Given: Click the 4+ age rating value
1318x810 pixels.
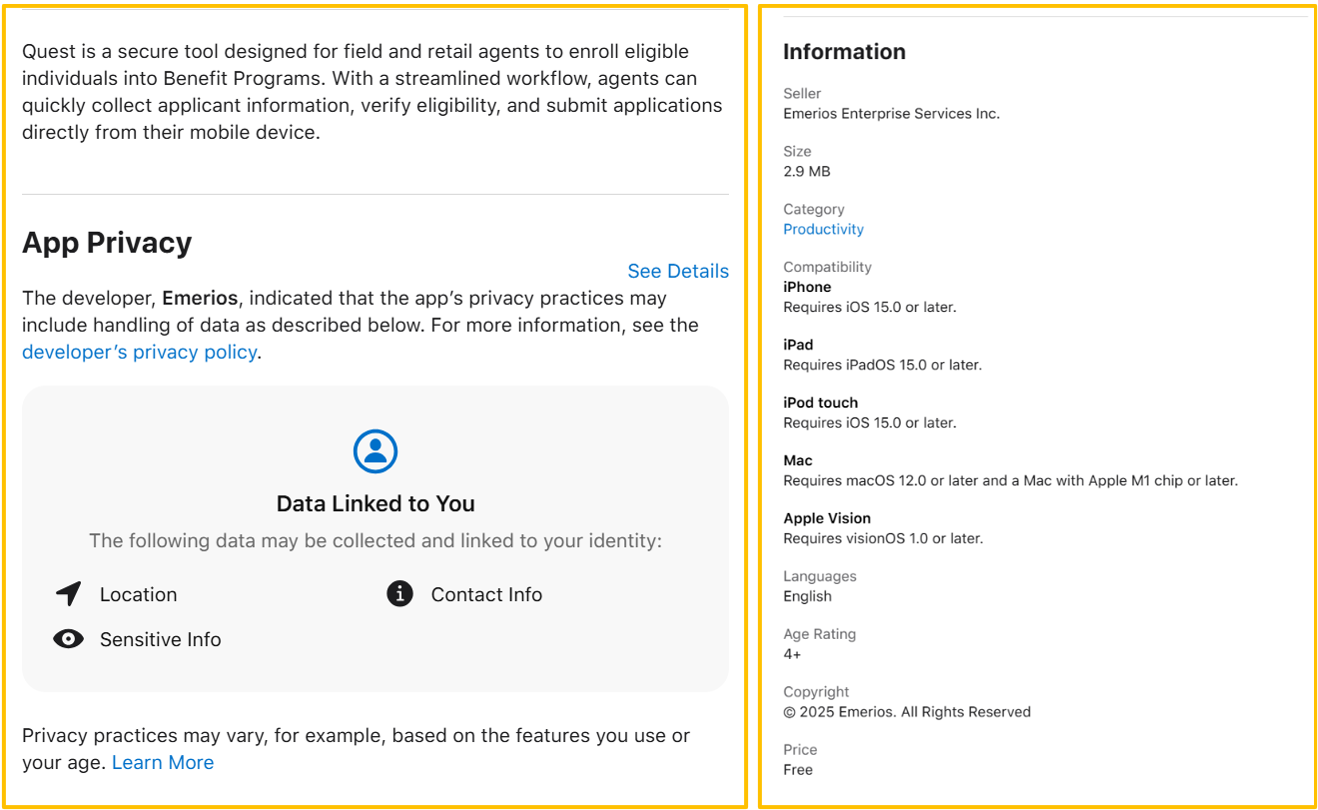Looking at the screenshot, I should click(x=792, y=654).
